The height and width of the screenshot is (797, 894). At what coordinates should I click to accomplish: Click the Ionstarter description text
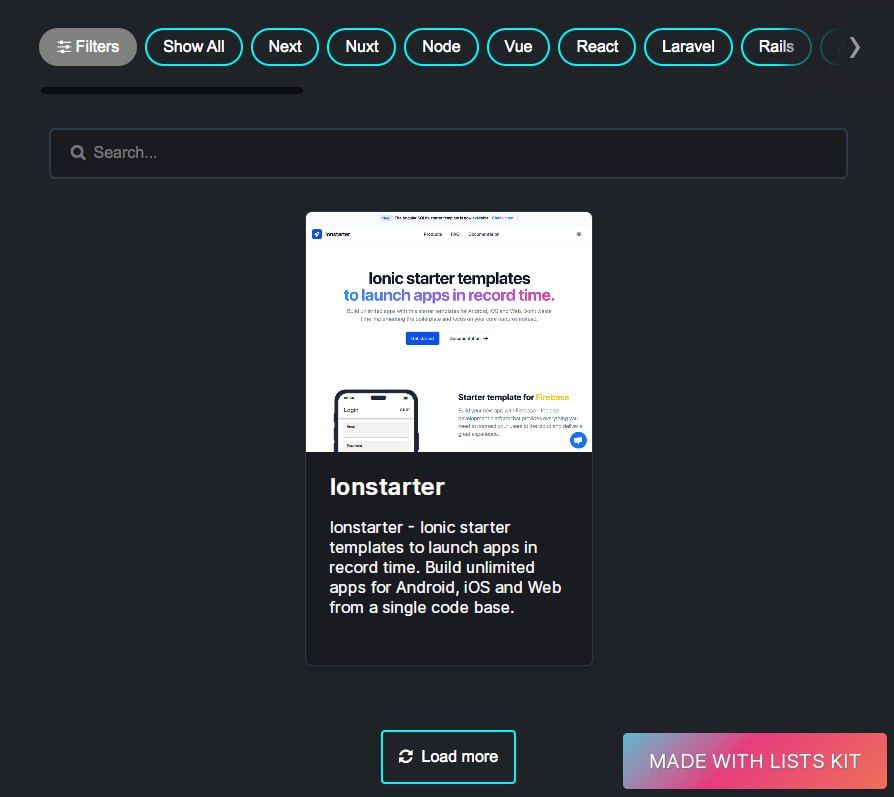(x=445, y=567)
